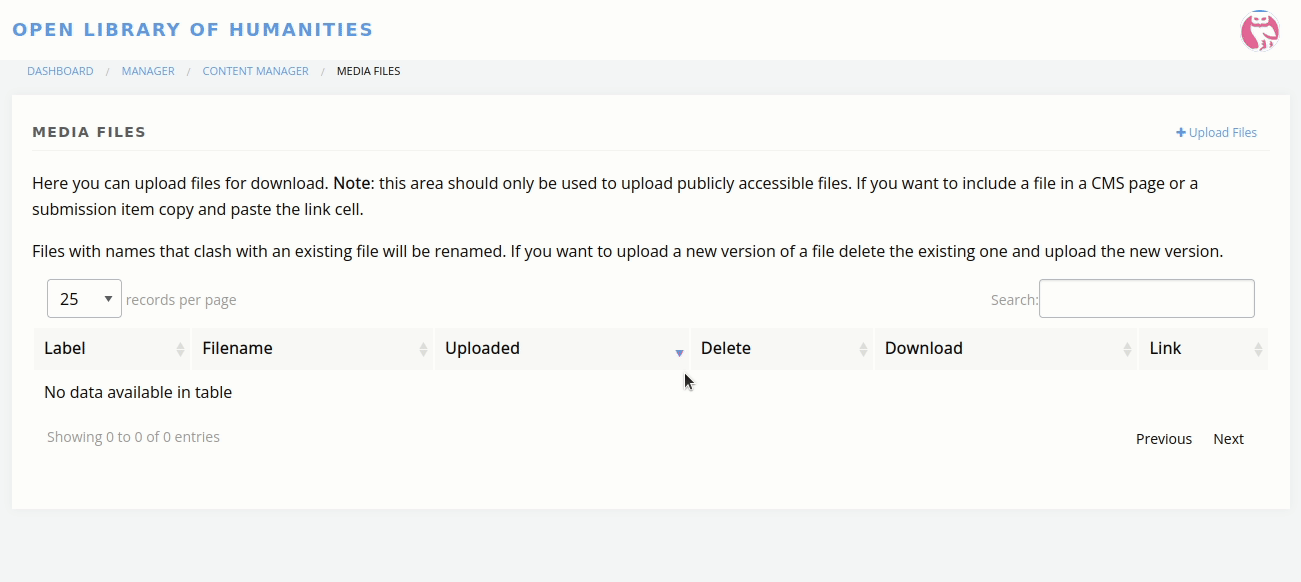
Task: Click sort arrows icon in Download column
Action: pyautogui.click(x=1127, y=349)
